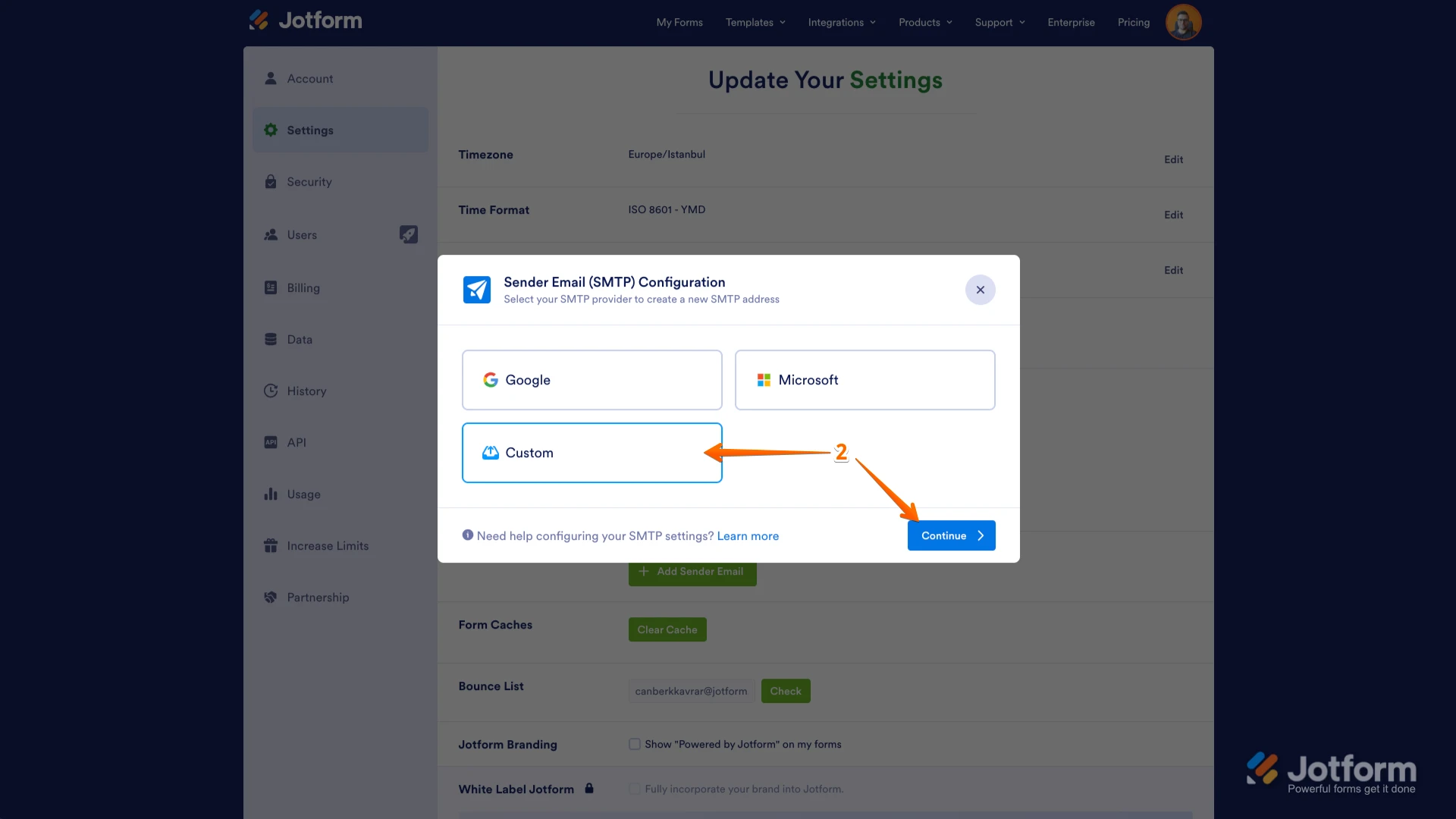Click the rocket icon beside Users
Screen dimensions: 1456x819
pyautogui.click(x=409, y=234)
